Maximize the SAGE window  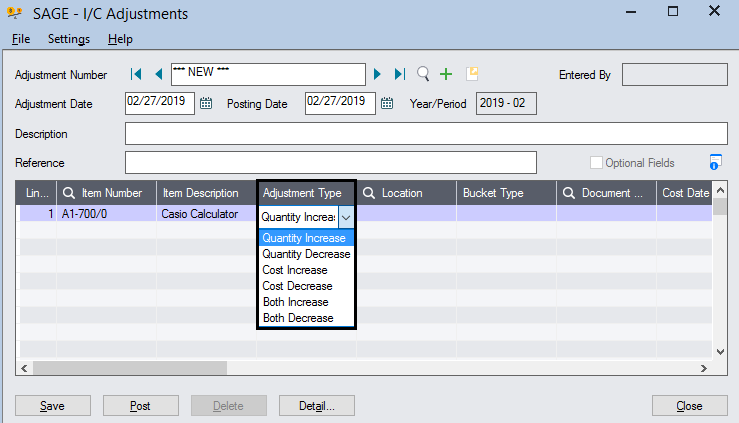673,11
